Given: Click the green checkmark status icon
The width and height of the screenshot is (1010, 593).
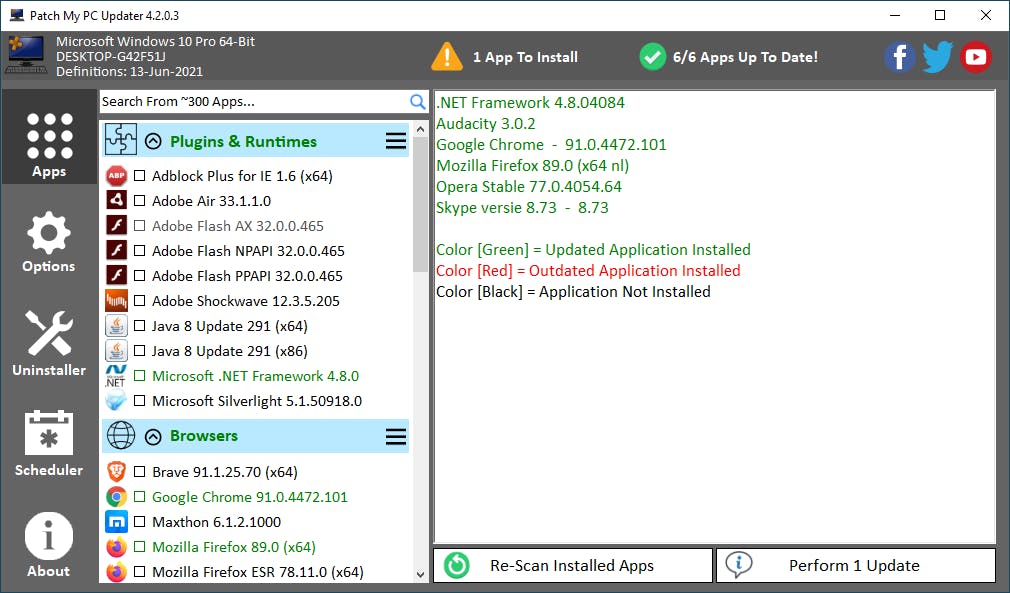Looking at the screenshot, I should point(653,57).
